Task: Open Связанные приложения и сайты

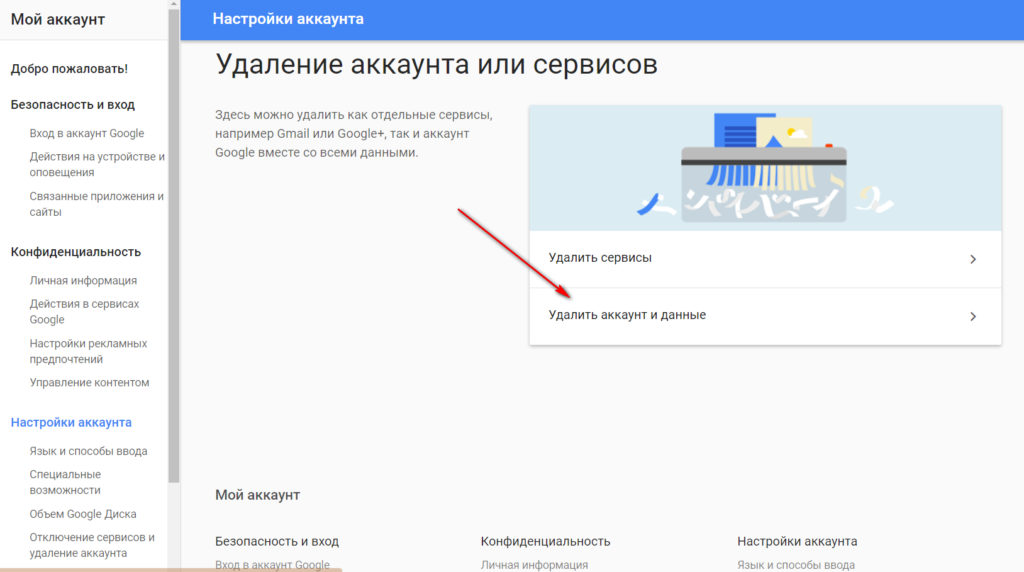Action: [x=97, y=204]
